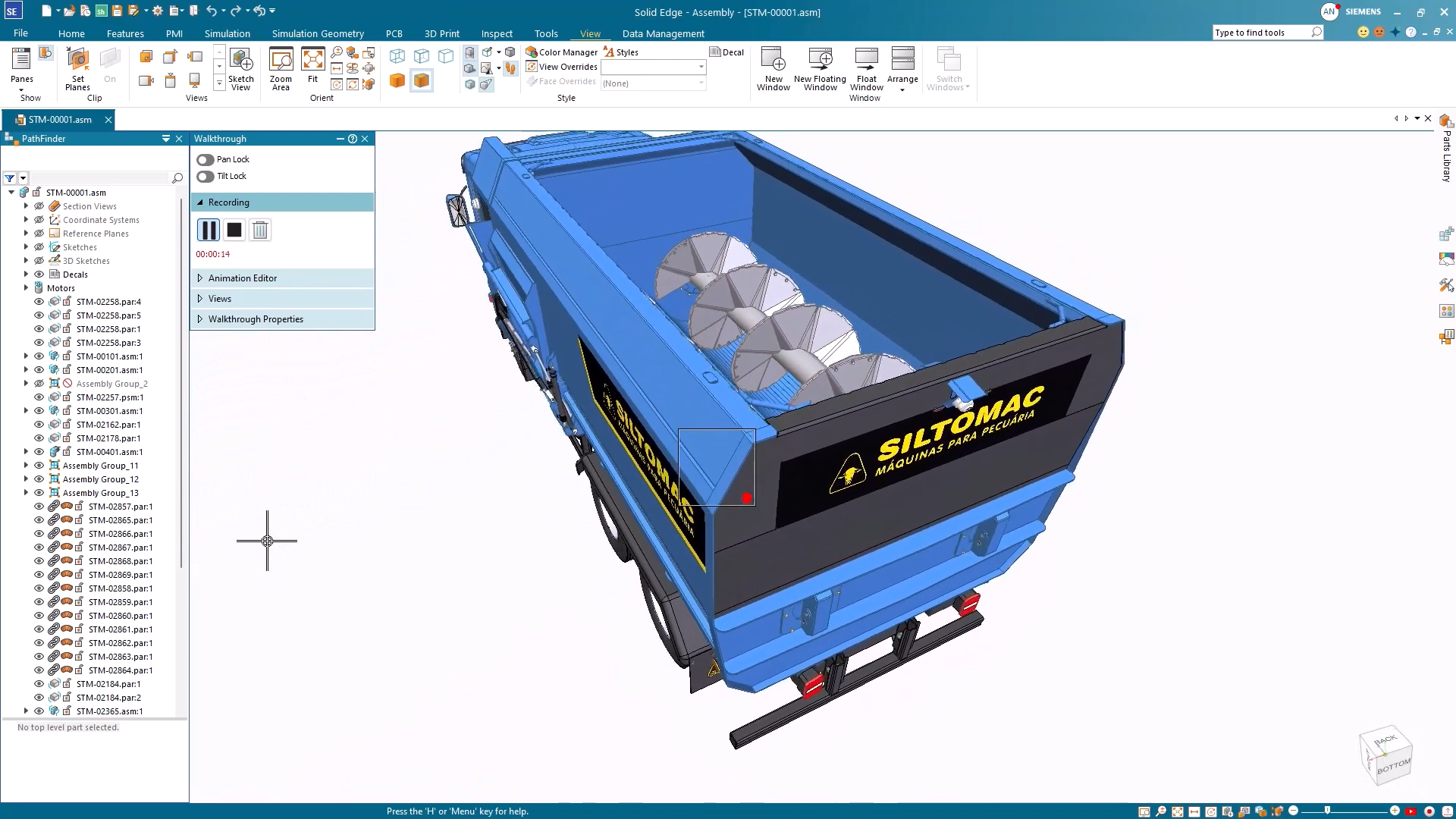The width and height of the screenshot is (1456, 819).
Task: Click the YouTube icon in status bar
Action: 1411,811
